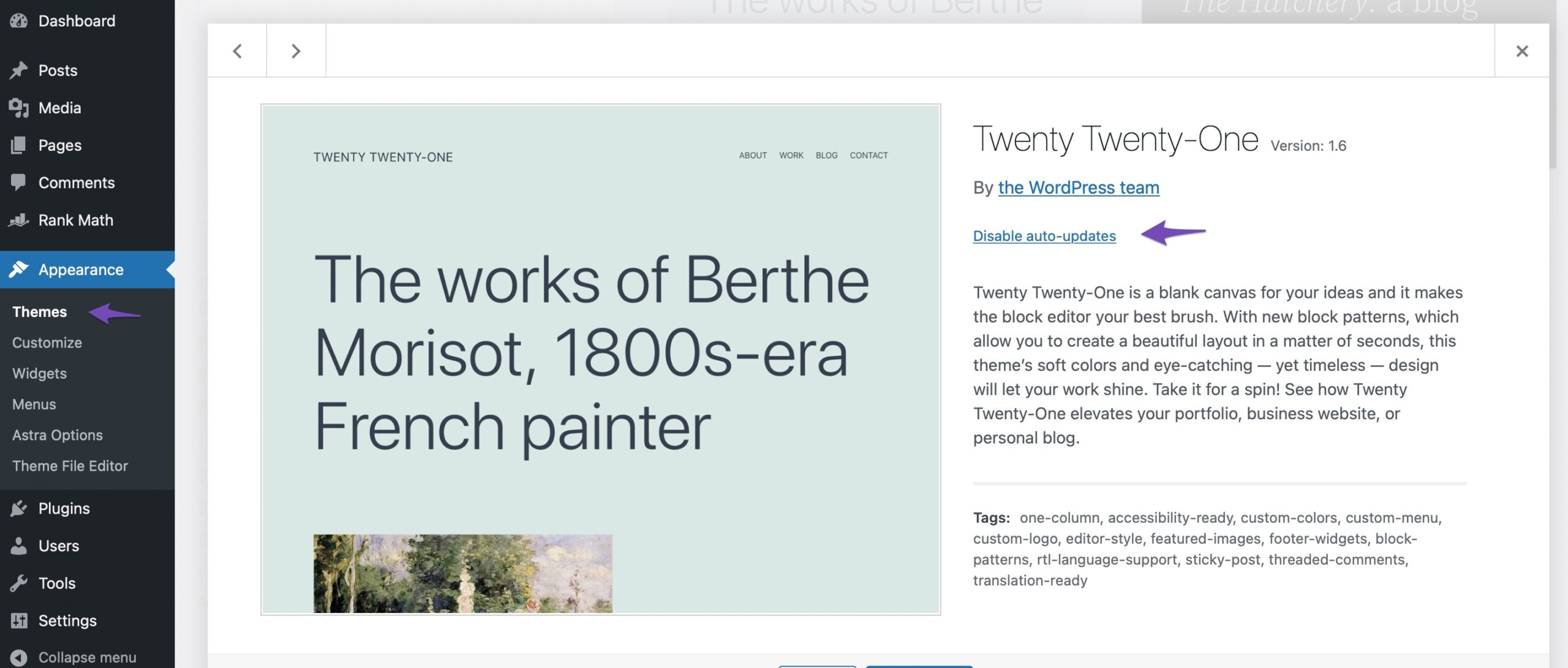Screen dimensions: 1568x668
Task: Navigate to previous theme preview
Action: (237, 51)
